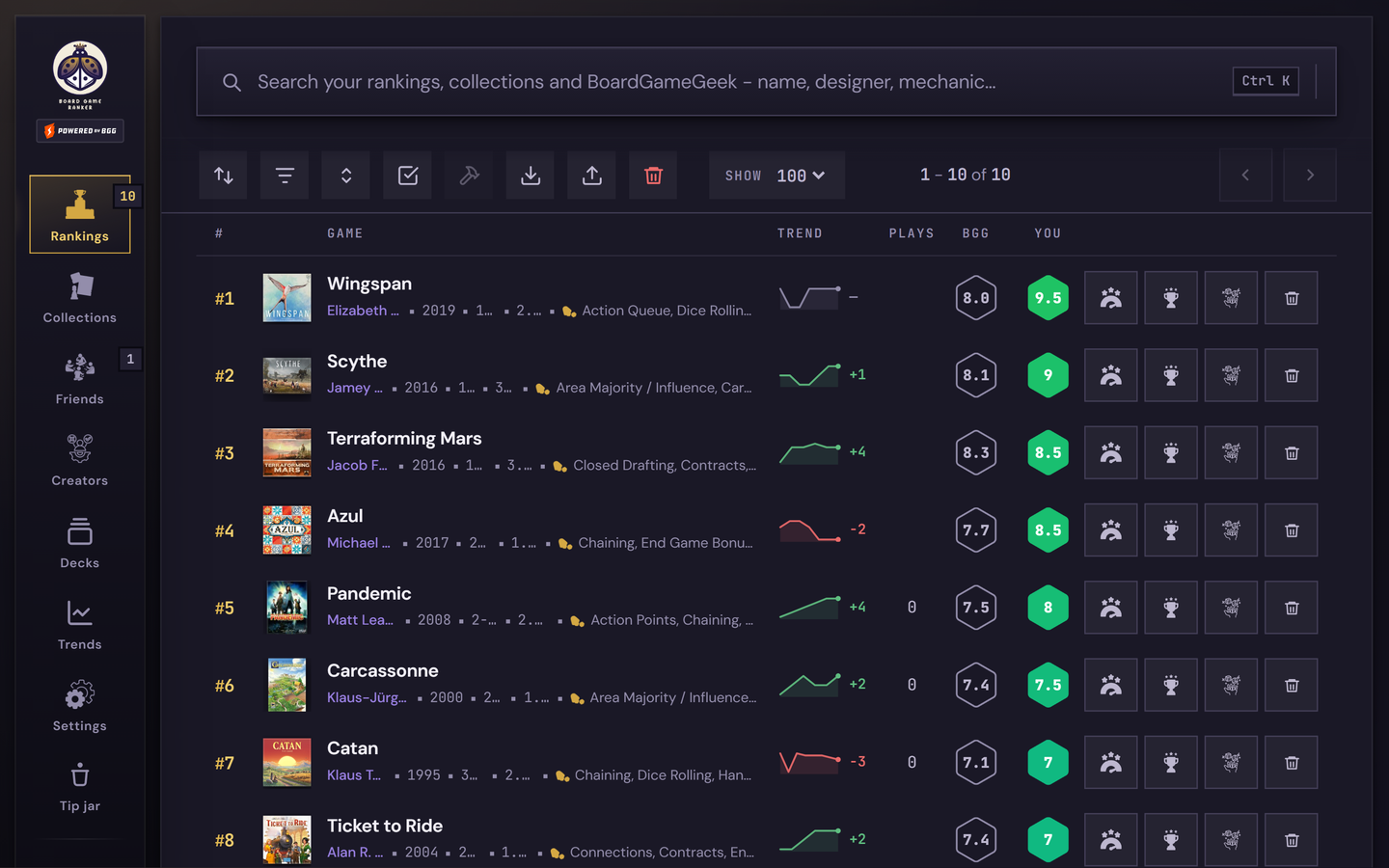Toggle the checkbox selection mode in toolbar
Screen dimensions: 1389x868
tap(407, 176)
